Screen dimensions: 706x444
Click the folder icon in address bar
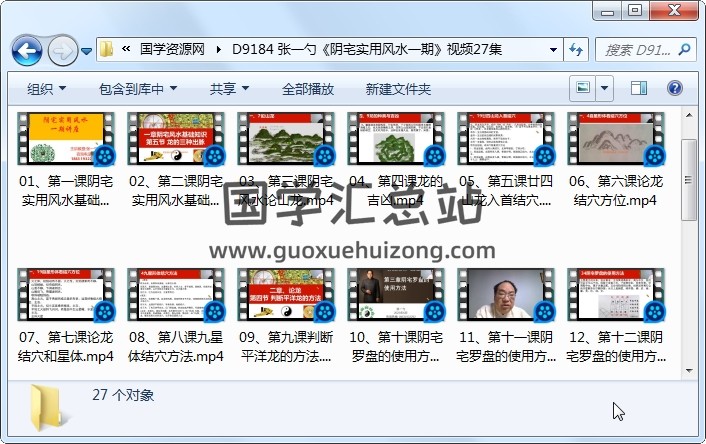point(106,49)
